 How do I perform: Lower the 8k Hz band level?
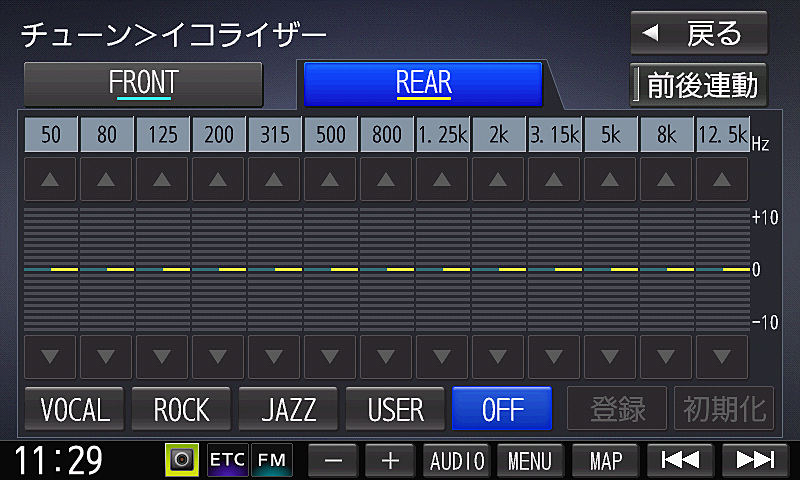pos(666,357)
